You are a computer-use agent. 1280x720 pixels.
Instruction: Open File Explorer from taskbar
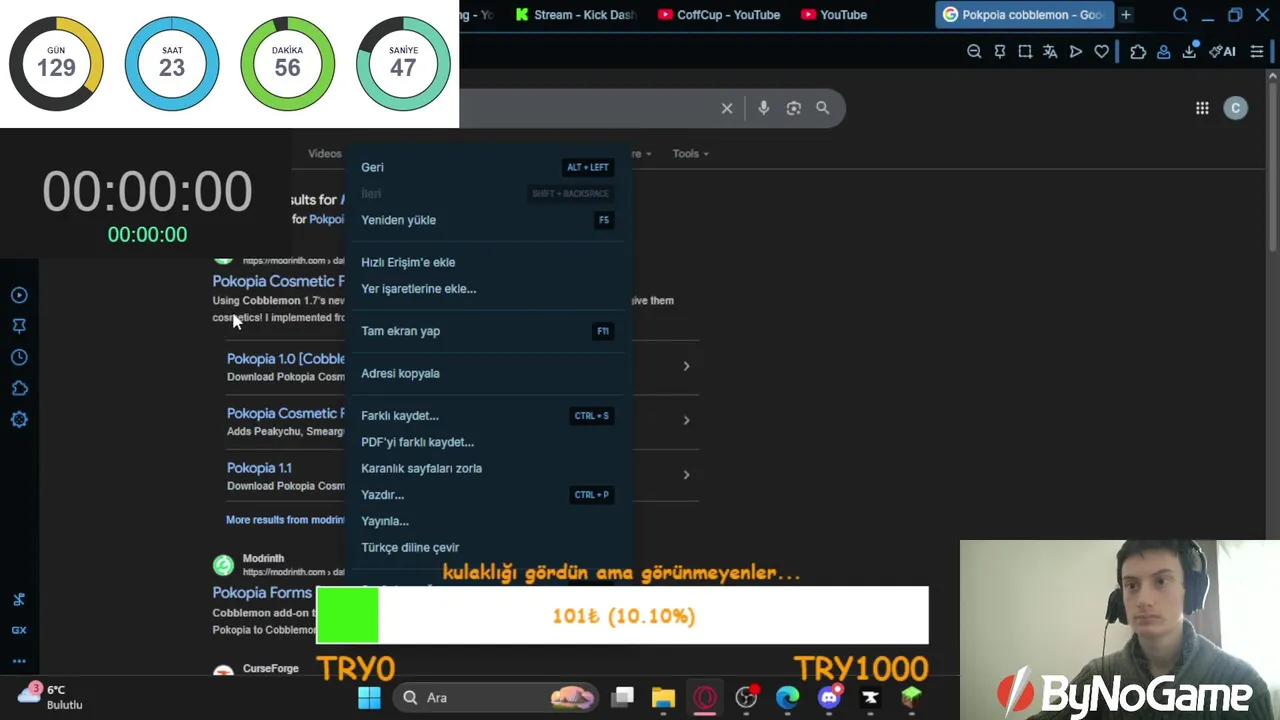[663, 698]
